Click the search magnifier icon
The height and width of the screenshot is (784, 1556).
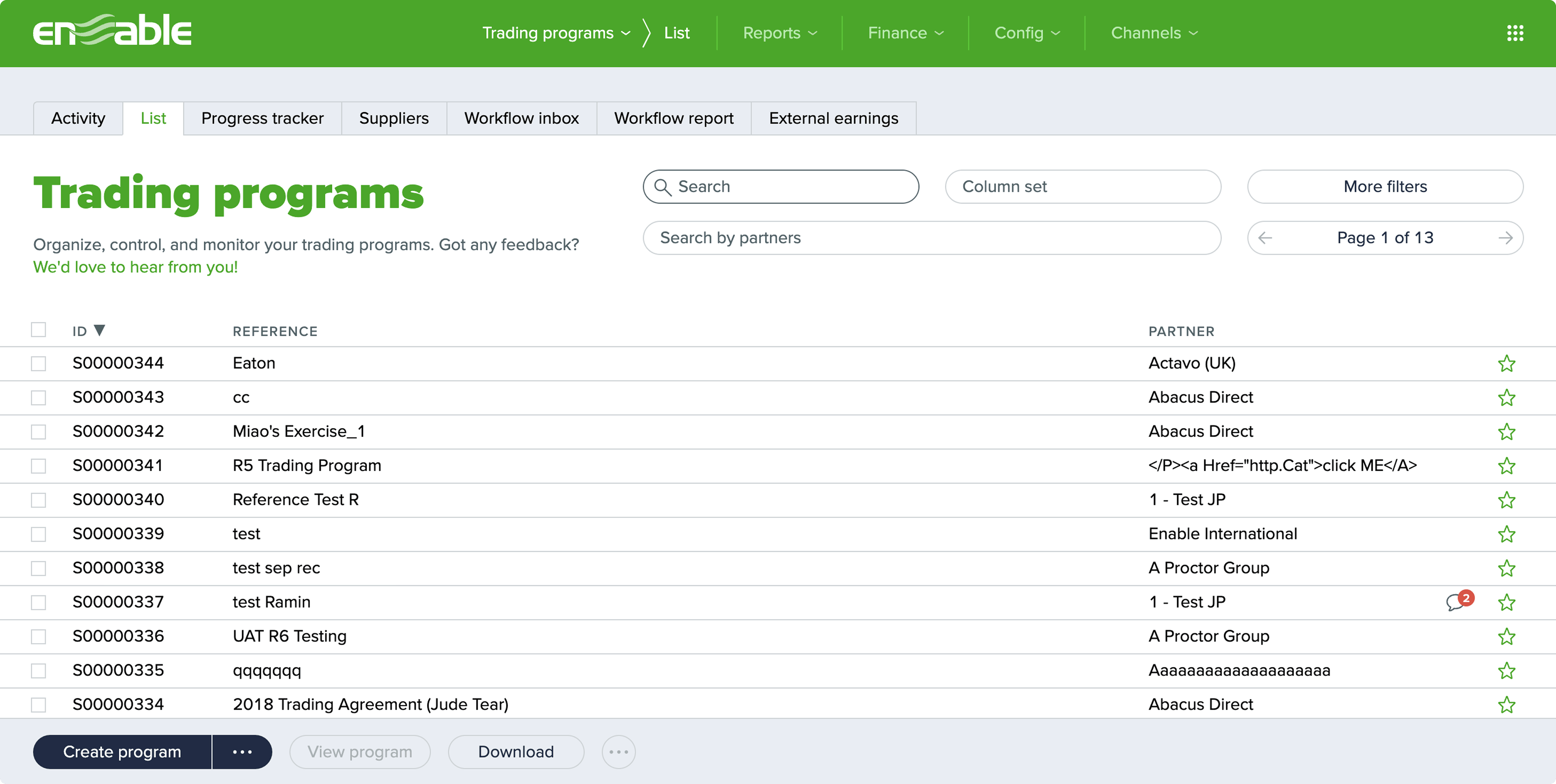coord(663,187)
